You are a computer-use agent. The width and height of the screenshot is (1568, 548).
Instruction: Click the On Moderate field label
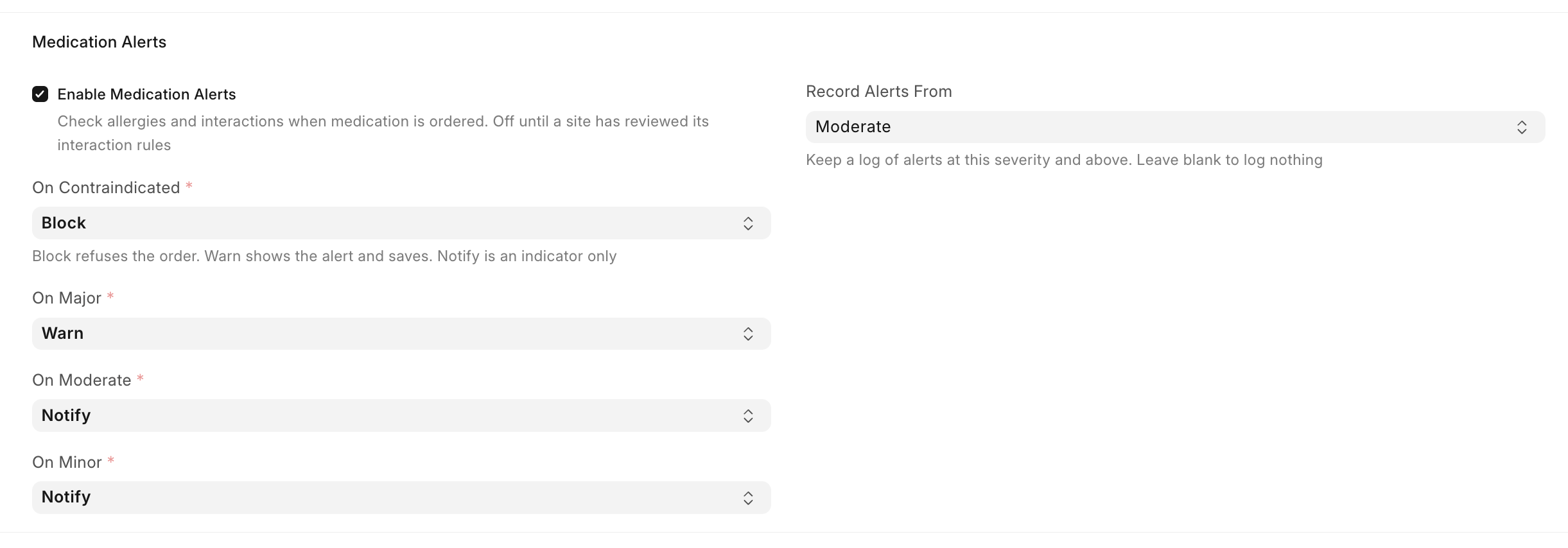pyautogui.click(x=82, y=380)
